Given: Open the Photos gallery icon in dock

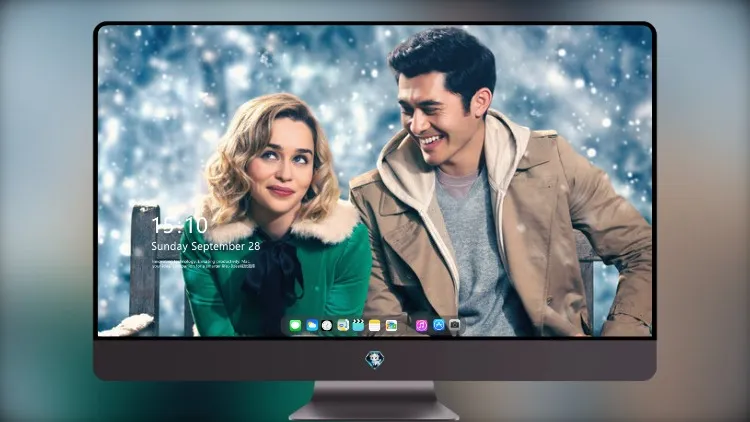Looking at the screenshot, I should point(391,326).
